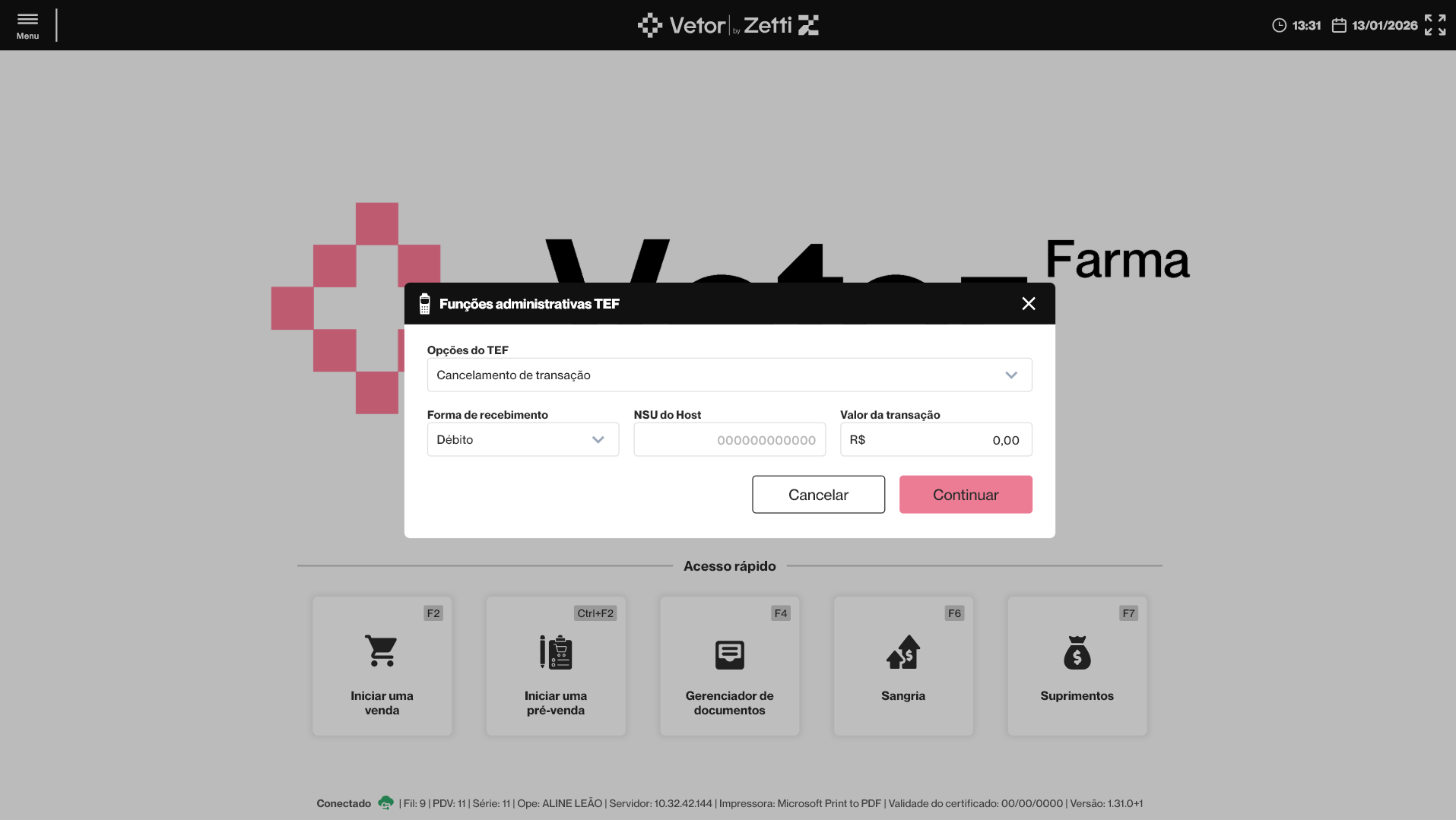Click the pré-venda clipboard icon
This screenshot has height=820, width=1456.
coord(556,652)
